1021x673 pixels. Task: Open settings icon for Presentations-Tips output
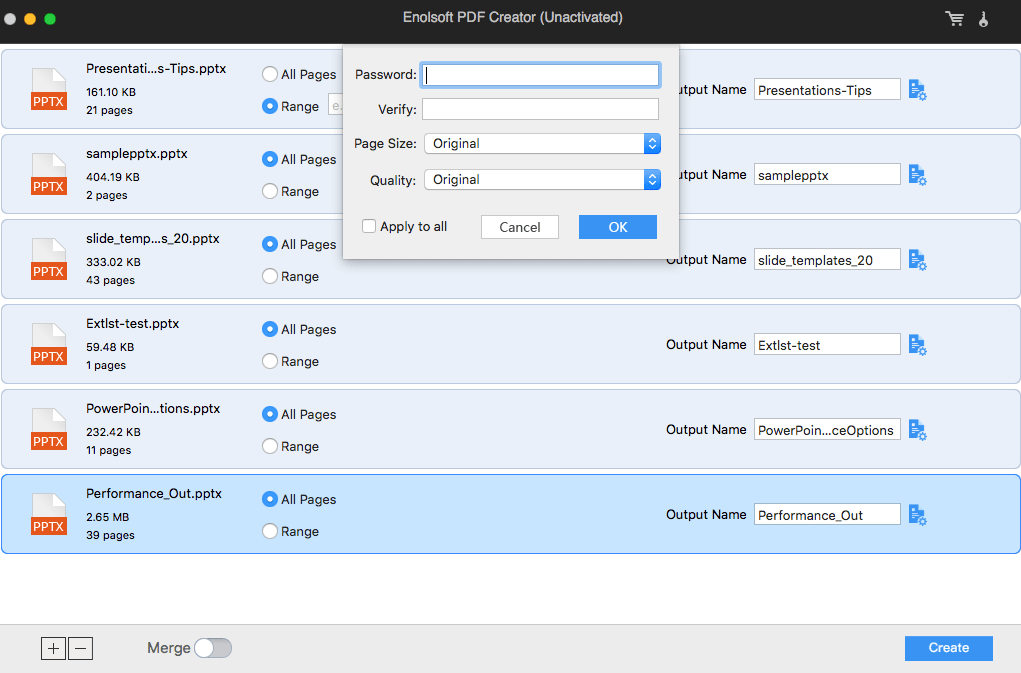[917, 90]
